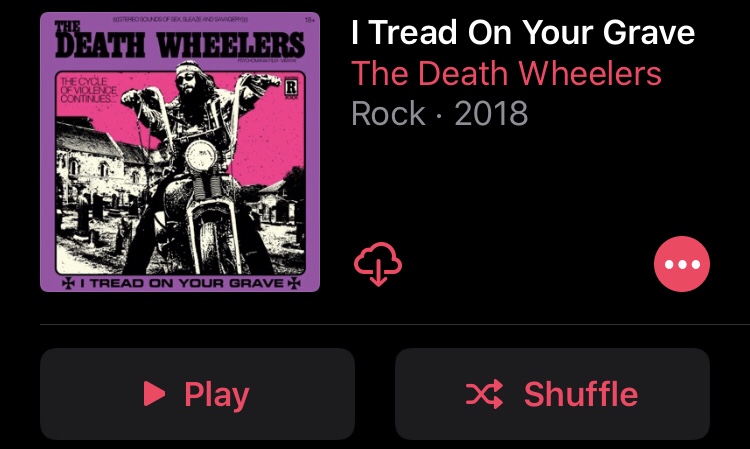Click the word Play label
The image size is (750, 449).
click(217, 395)
